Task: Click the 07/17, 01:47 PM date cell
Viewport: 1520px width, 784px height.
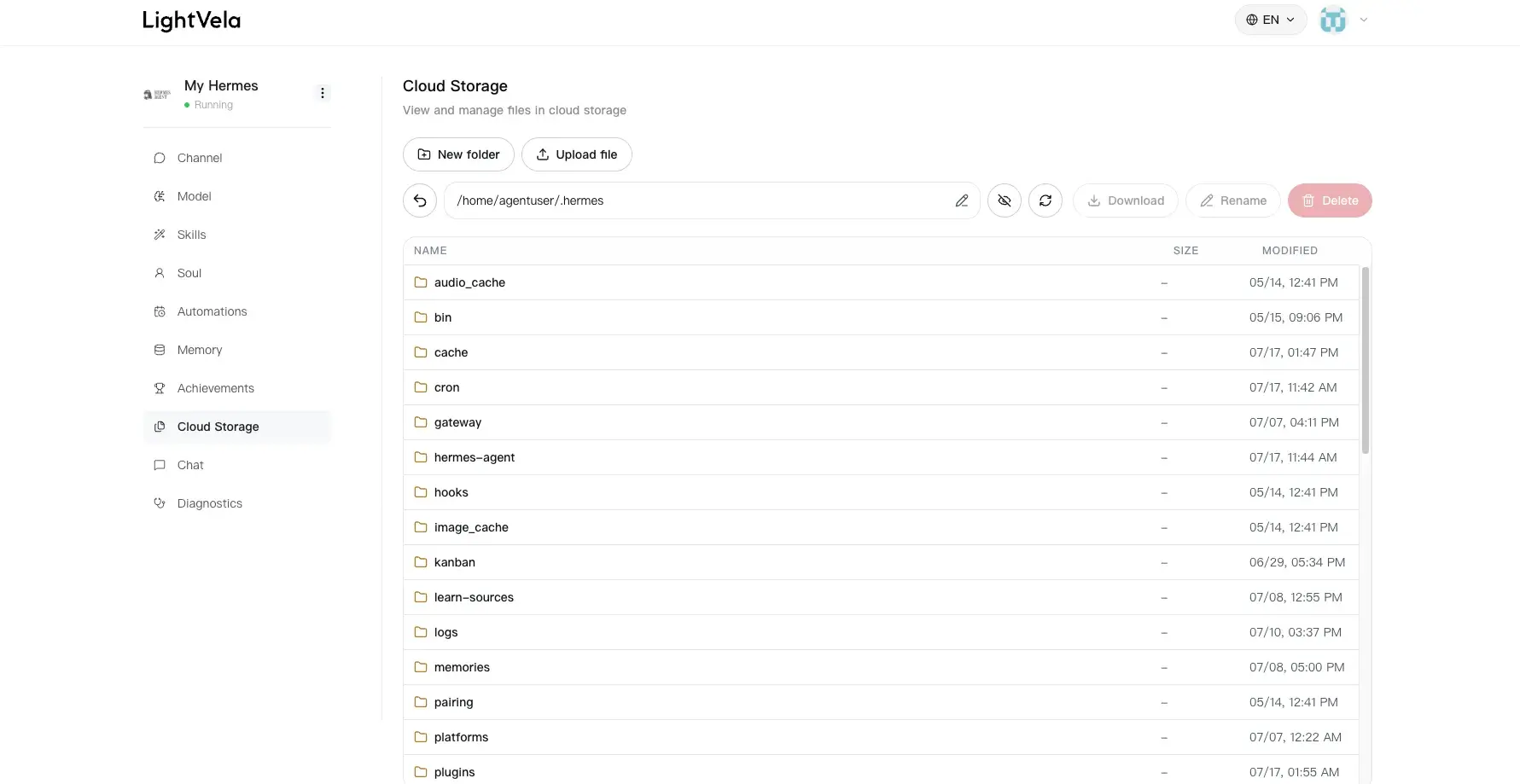Action: [1294, 352]
